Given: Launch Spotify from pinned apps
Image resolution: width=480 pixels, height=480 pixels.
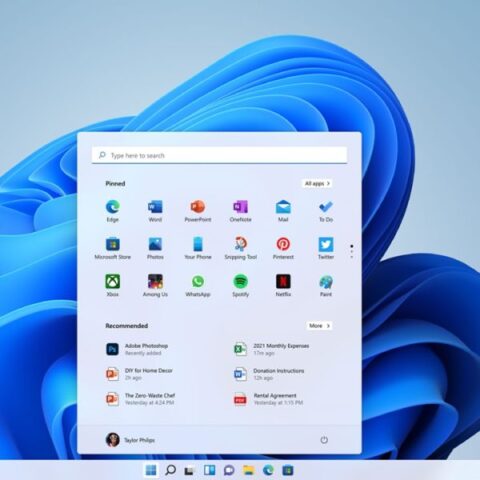Looking at the screenshot, I should coord(240,286).
